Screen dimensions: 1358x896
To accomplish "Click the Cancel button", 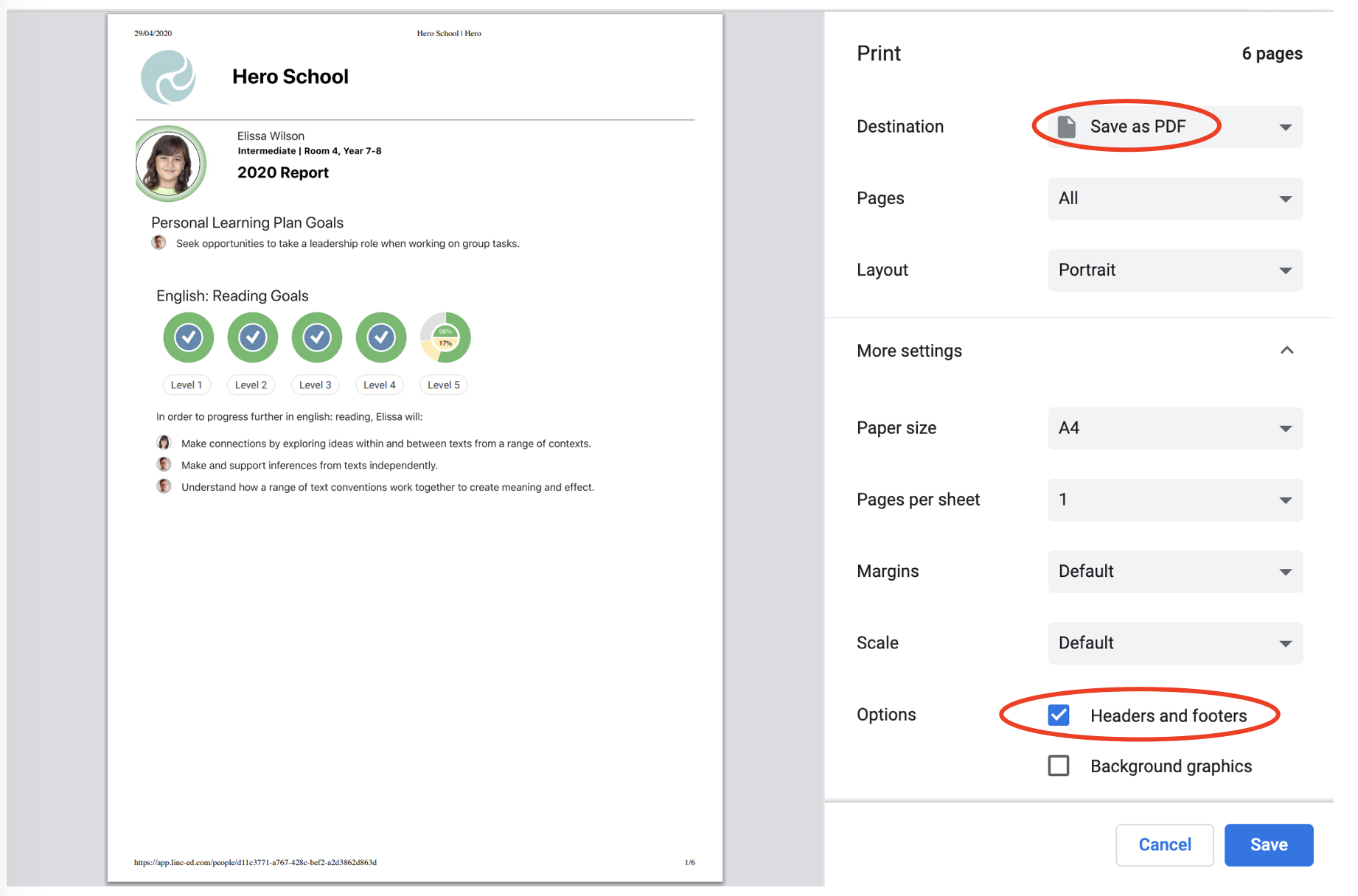I will [1164, 844].
